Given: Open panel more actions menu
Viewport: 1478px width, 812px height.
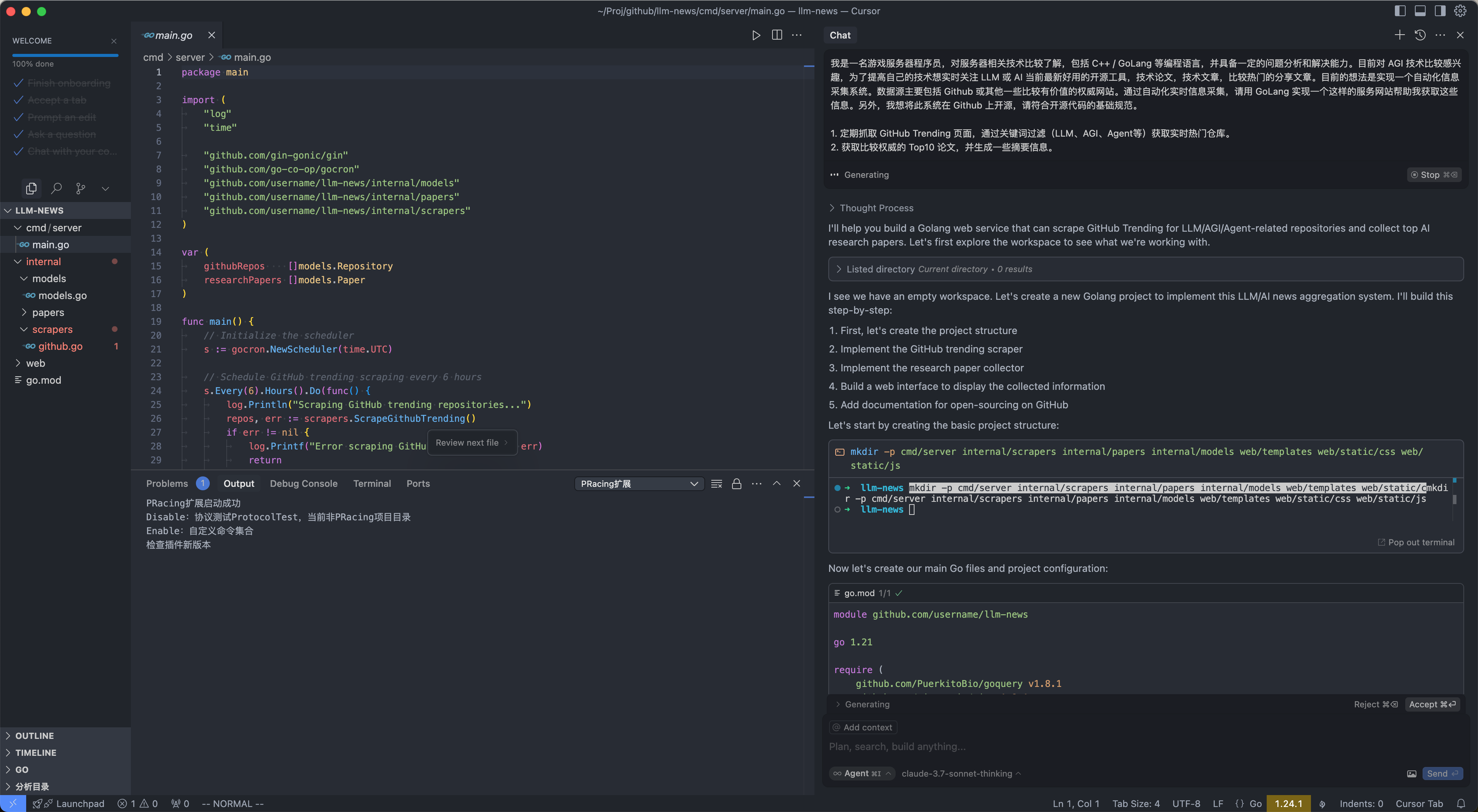Looking at the screenshot, I should pos(757,484).
